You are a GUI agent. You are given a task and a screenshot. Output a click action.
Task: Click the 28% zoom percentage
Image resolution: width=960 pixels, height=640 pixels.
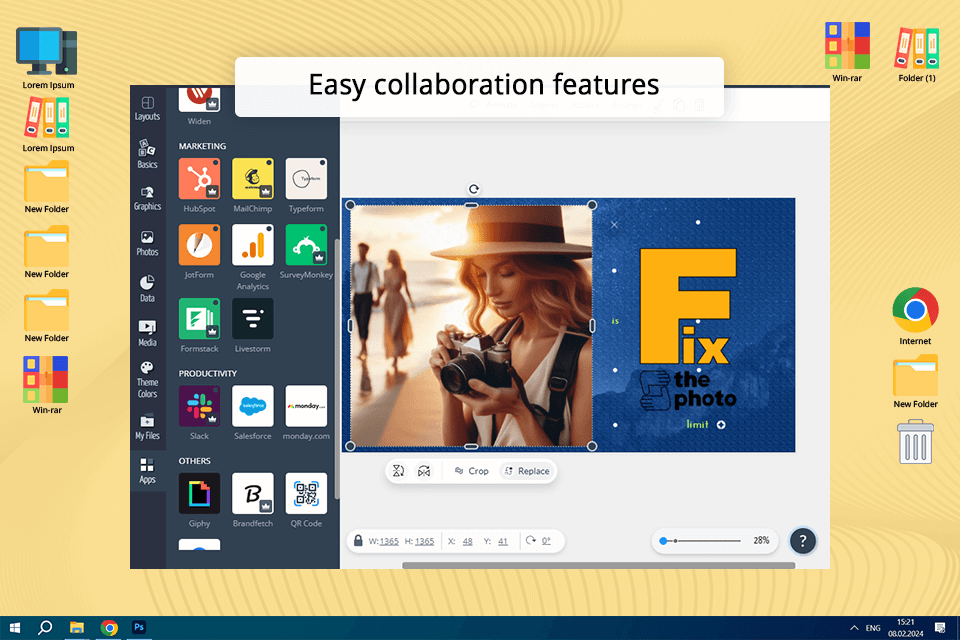[761, 540]
